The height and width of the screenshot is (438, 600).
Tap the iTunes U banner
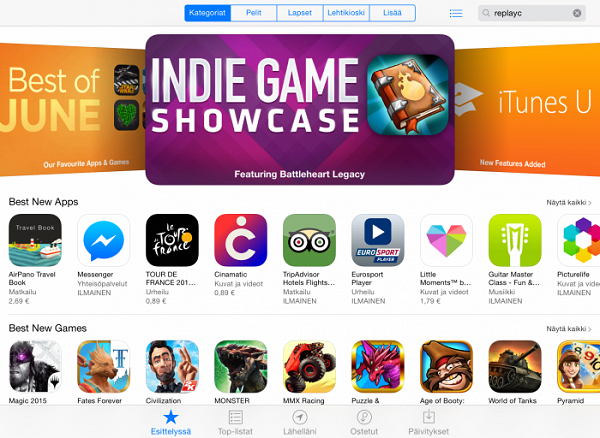click(x=527, y=110)
